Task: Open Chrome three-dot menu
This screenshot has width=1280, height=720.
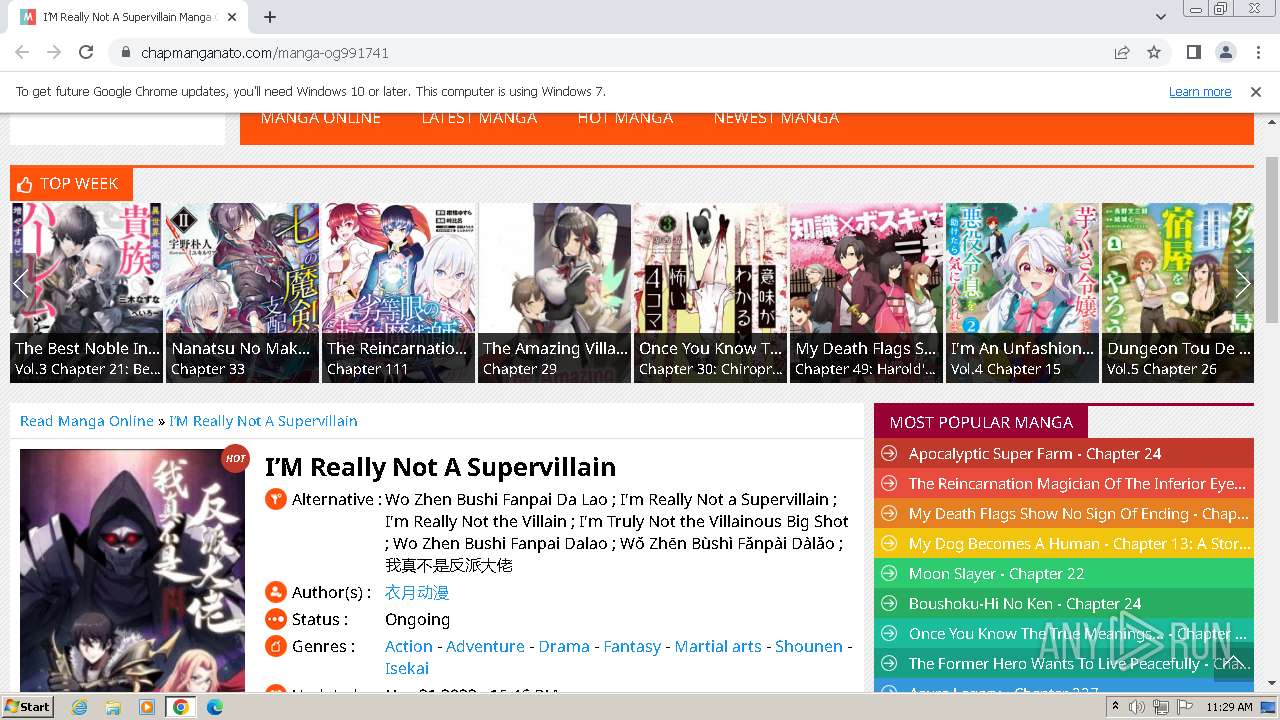Action: (1256, 52)
